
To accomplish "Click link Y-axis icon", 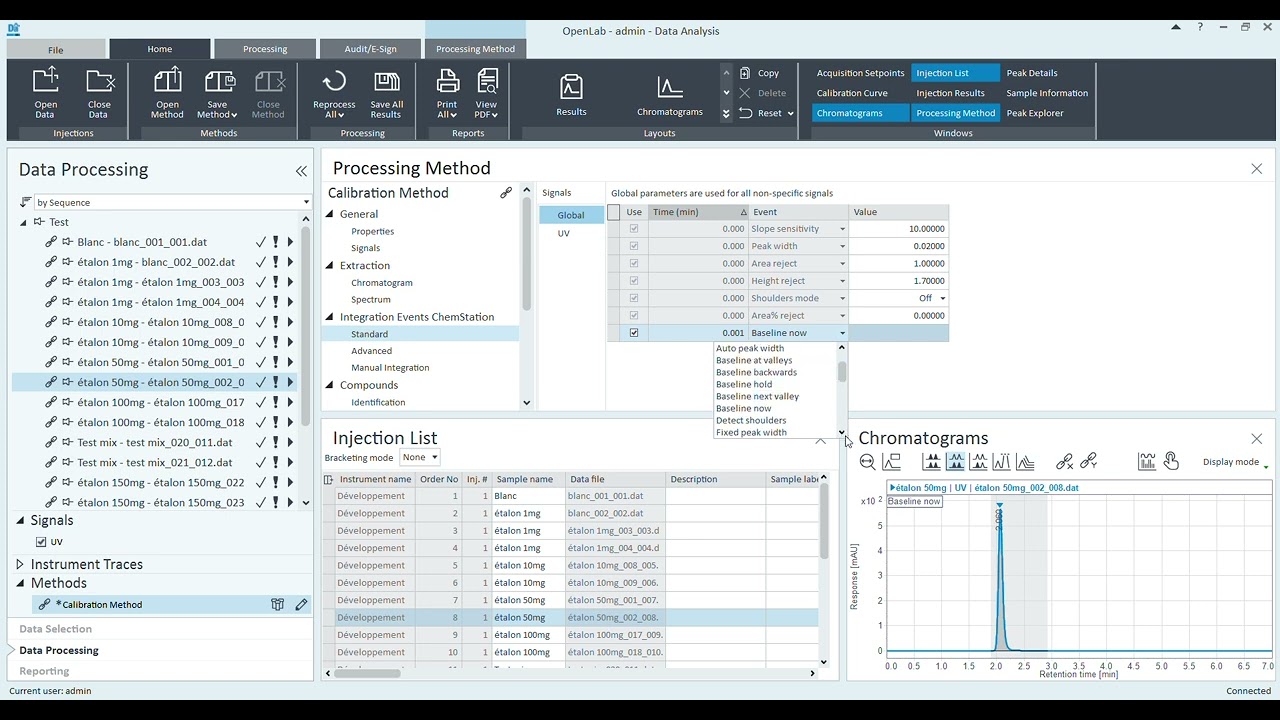I will coord(1089,462).
